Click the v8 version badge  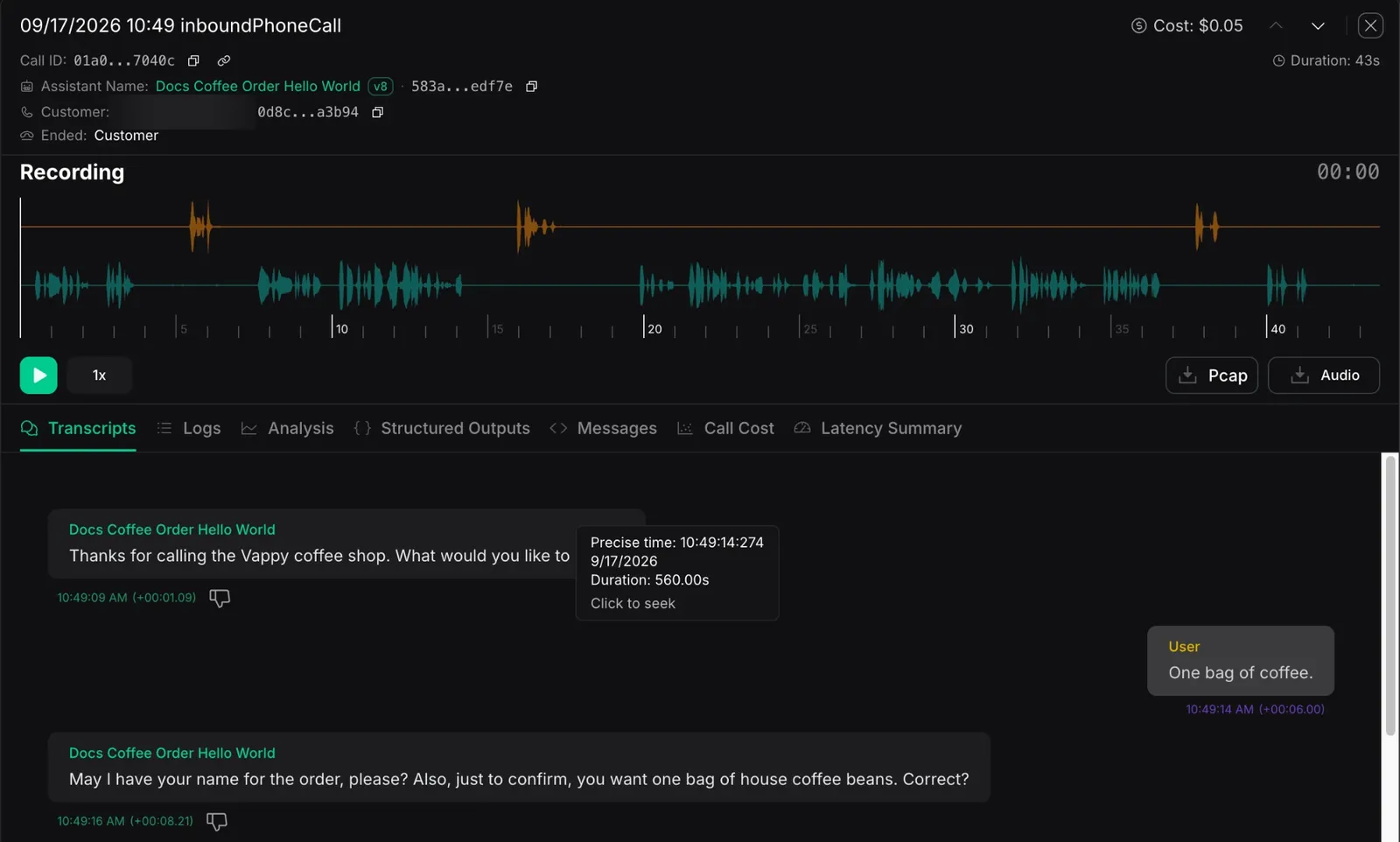point(381,86)
